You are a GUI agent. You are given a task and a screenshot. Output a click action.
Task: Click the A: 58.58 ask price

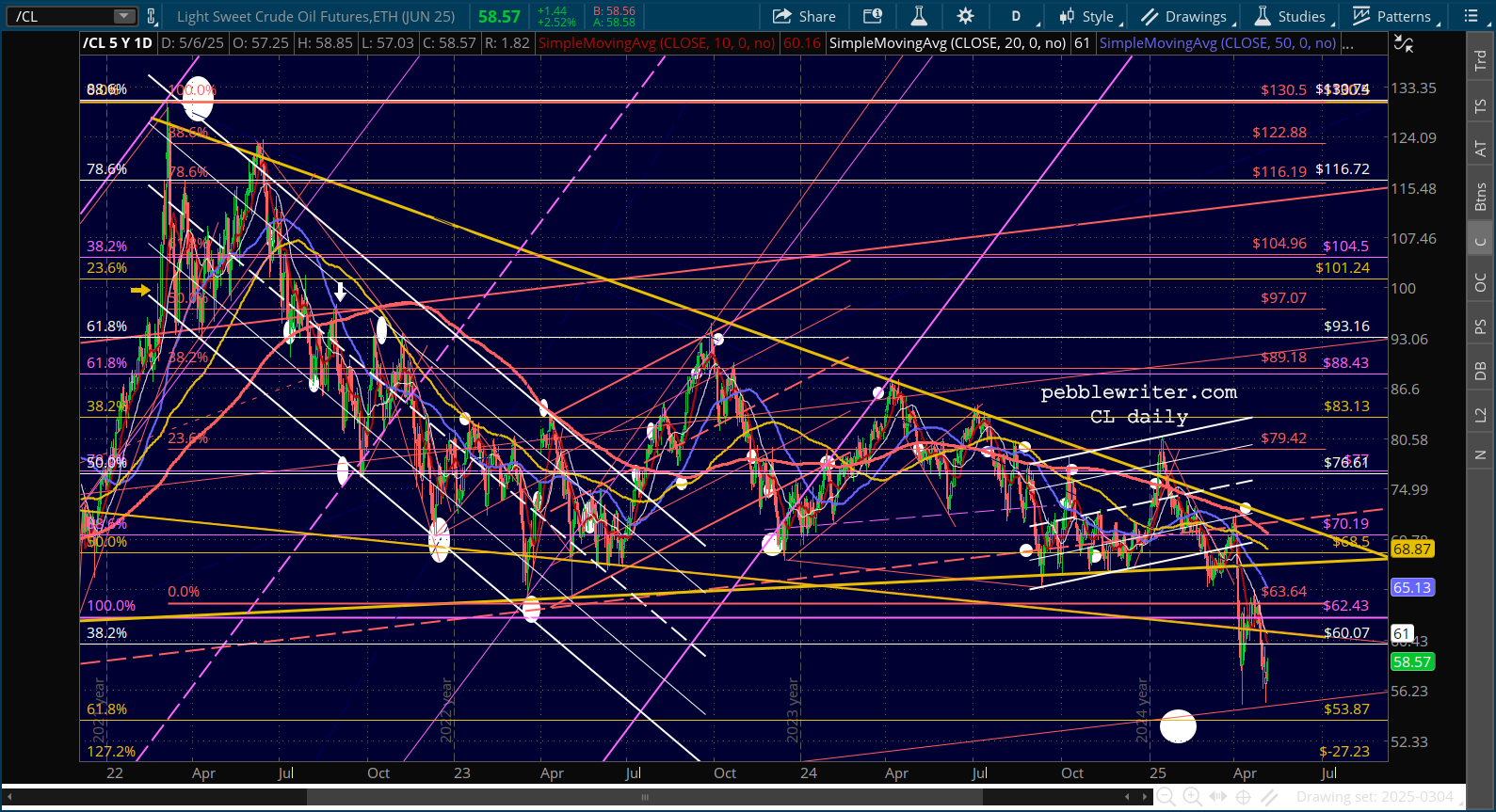pyautogui.click(x=614, y=22)
